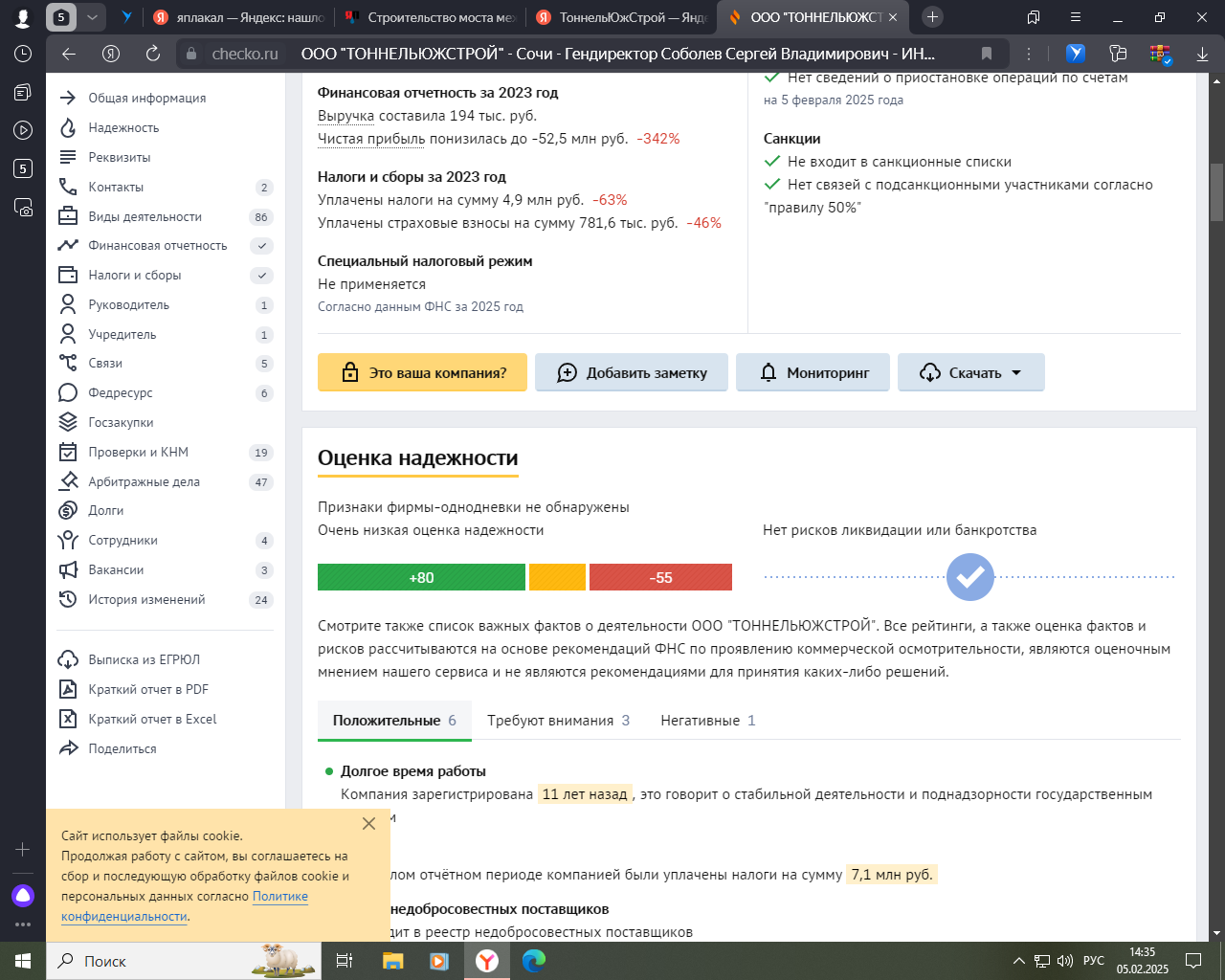Click the Госзакупки layers icon
This screenshot has height=980, width=1225.
point(68,422)
